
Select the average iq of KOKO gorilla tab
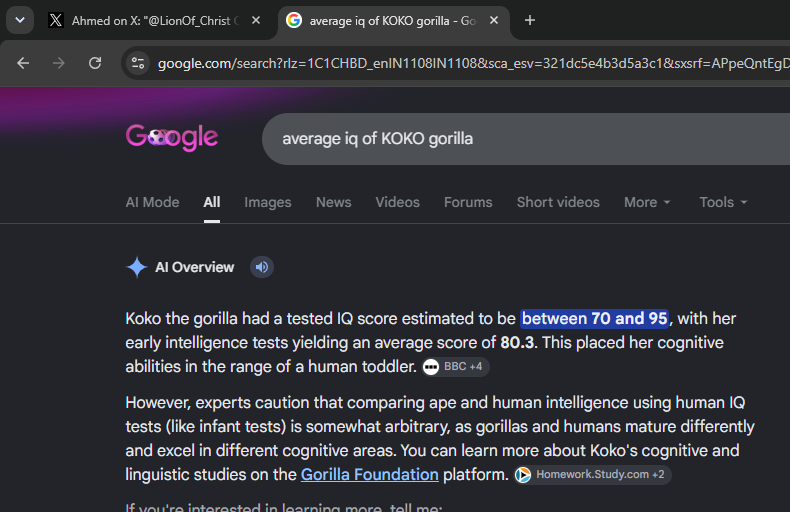pos(393,21)
